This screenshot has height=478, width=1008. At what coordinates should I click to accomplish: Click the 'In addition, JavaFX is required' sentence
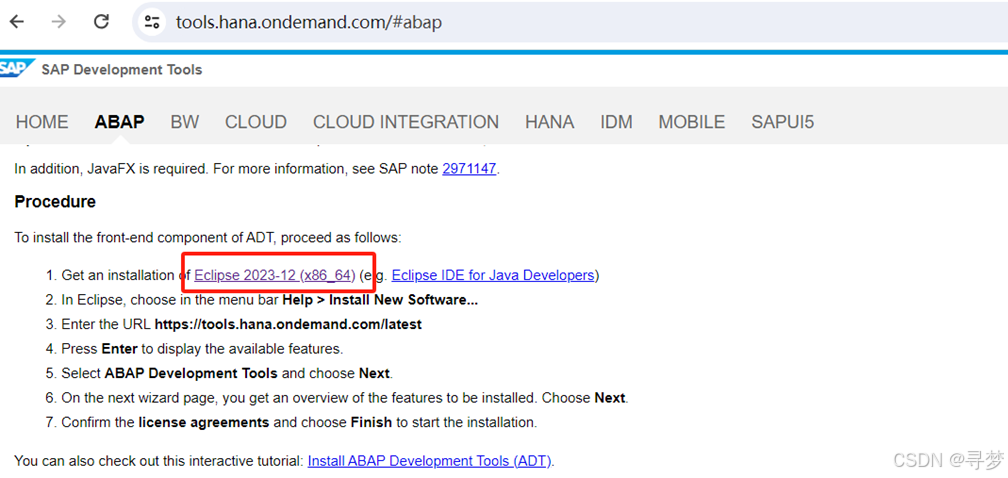point(256,169)
